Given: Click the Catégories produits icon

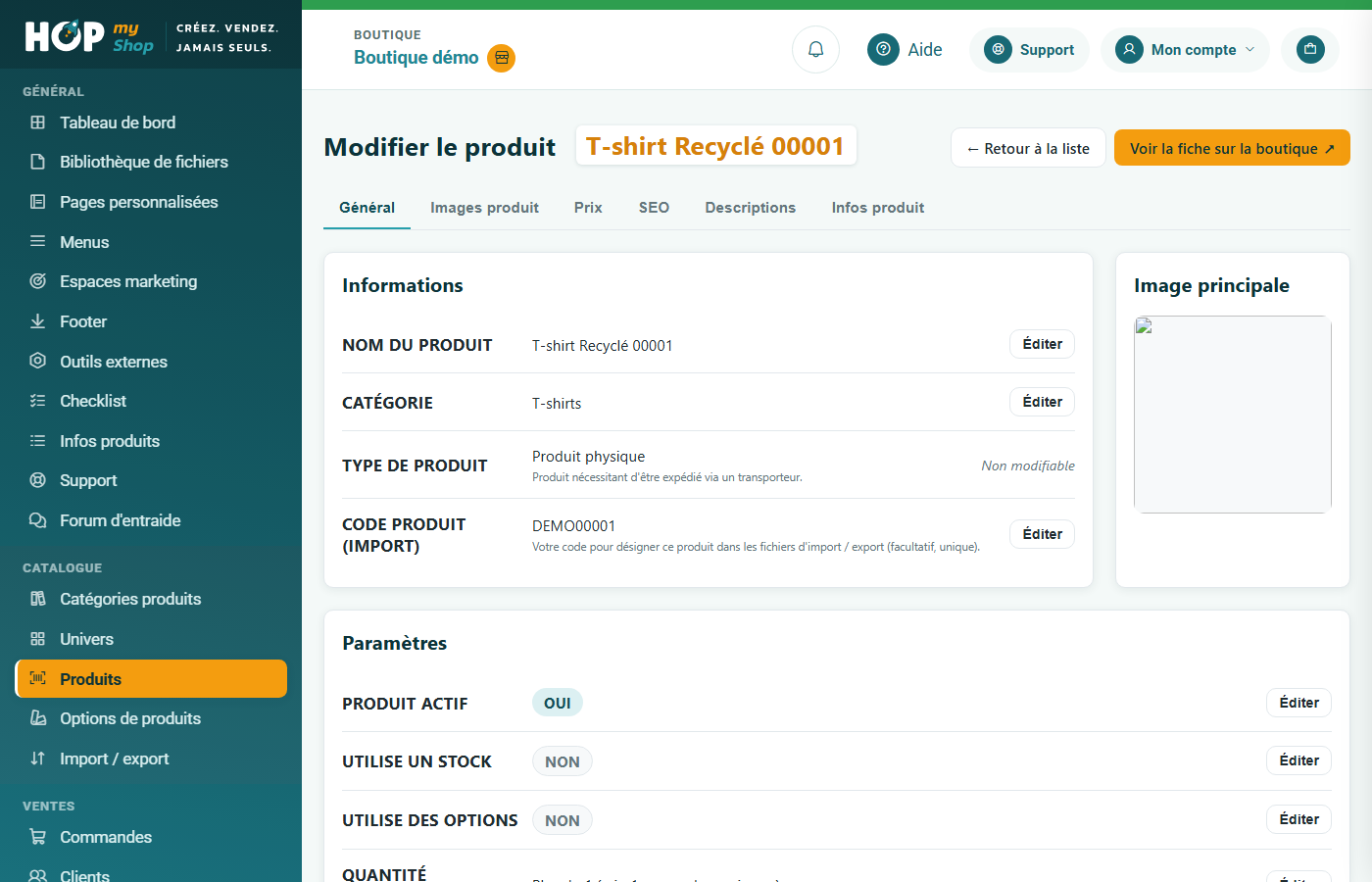Looking at the screenshot, I should (38, 599).
